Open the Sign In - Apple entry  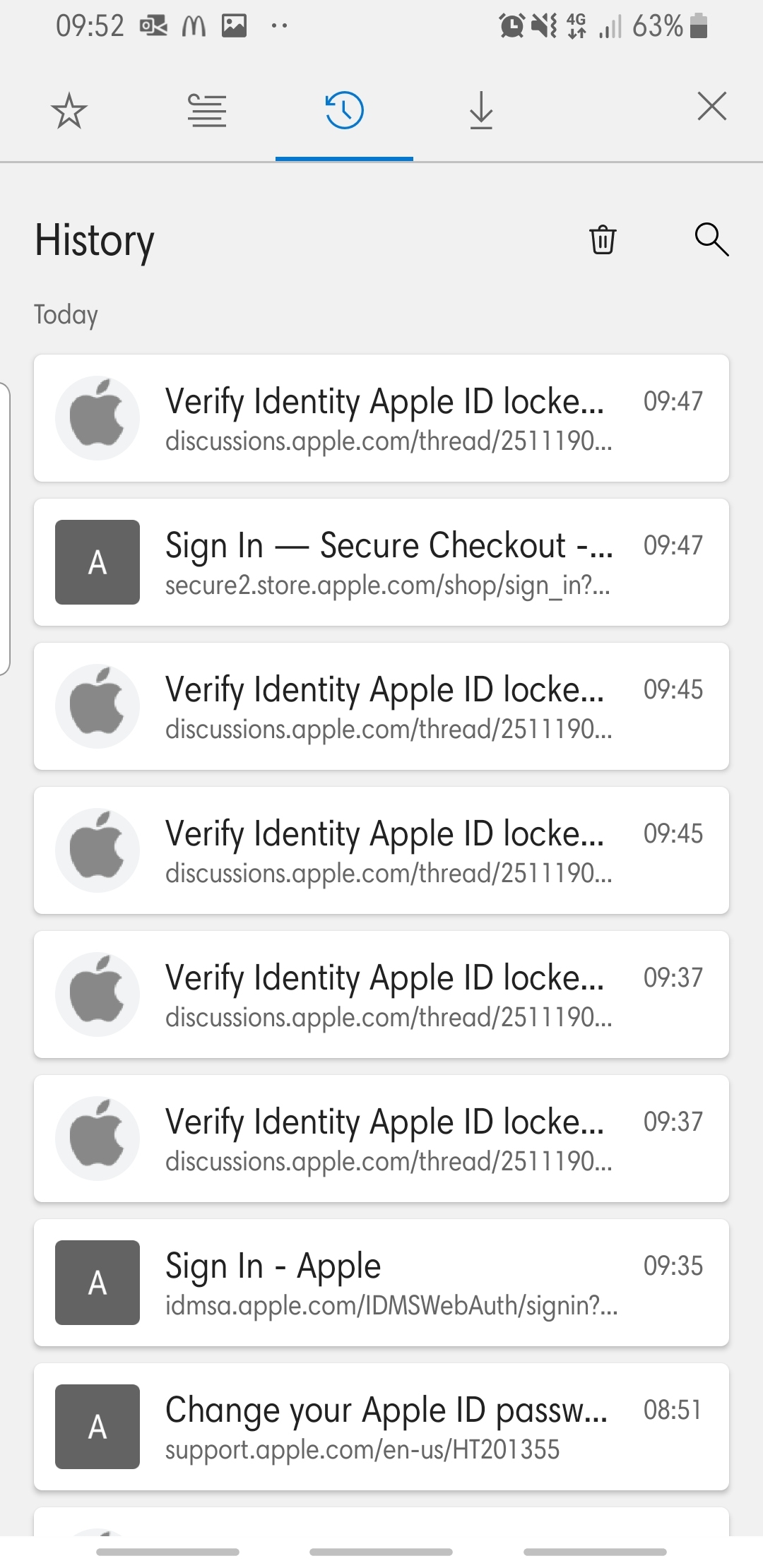(381, 1283)
